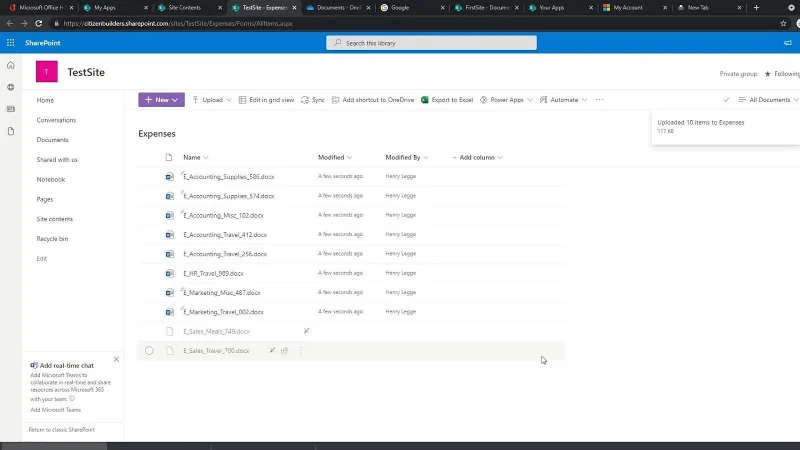The image size is (800, 450).
Task: Bookmark this page with the star
Action: pyautogui.click(x=783, y=23)
